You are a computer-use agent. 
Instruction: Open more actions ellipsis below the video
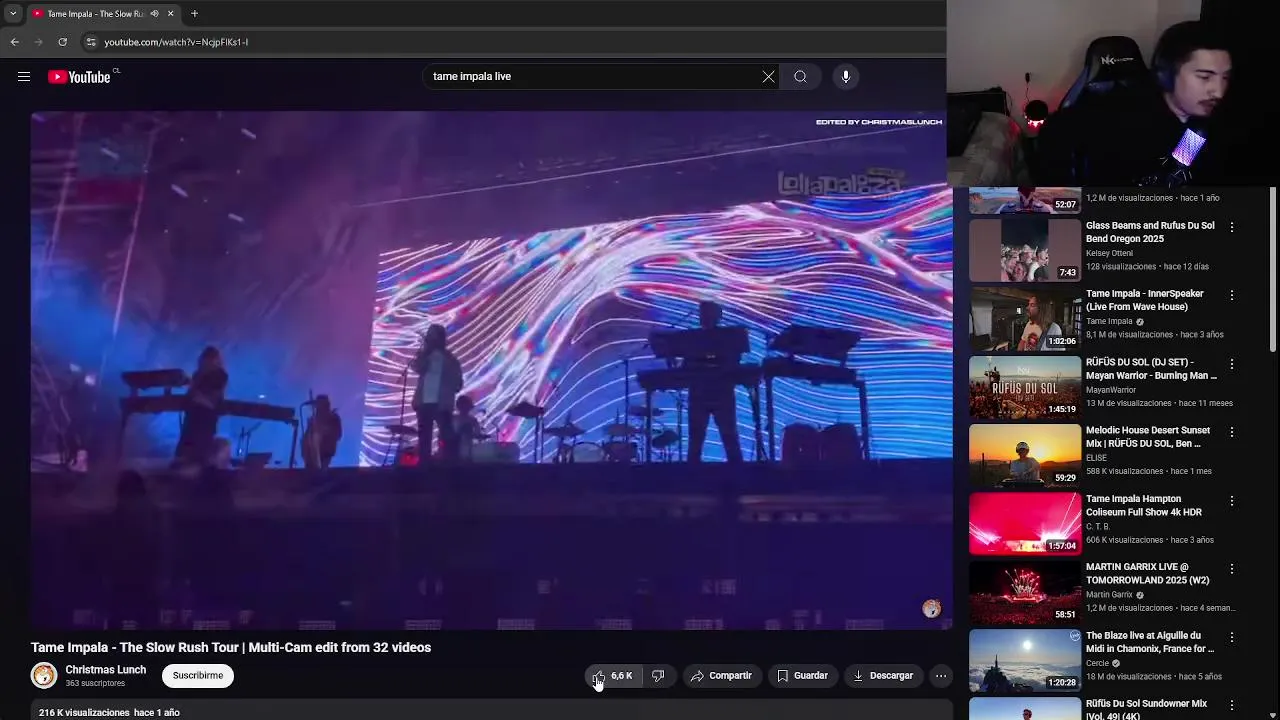(x=941, y=676)
